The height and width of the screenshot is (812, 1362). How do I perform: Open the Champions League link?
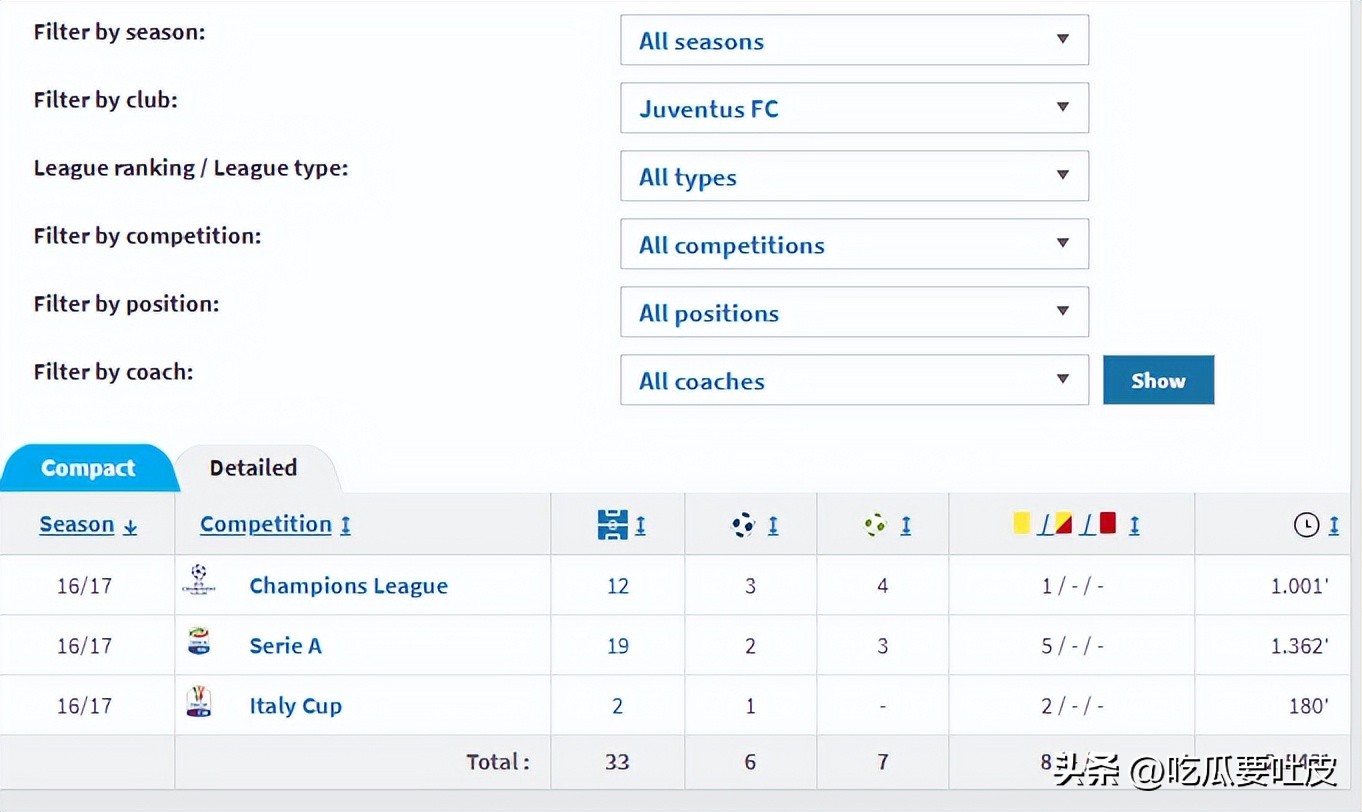348,586
